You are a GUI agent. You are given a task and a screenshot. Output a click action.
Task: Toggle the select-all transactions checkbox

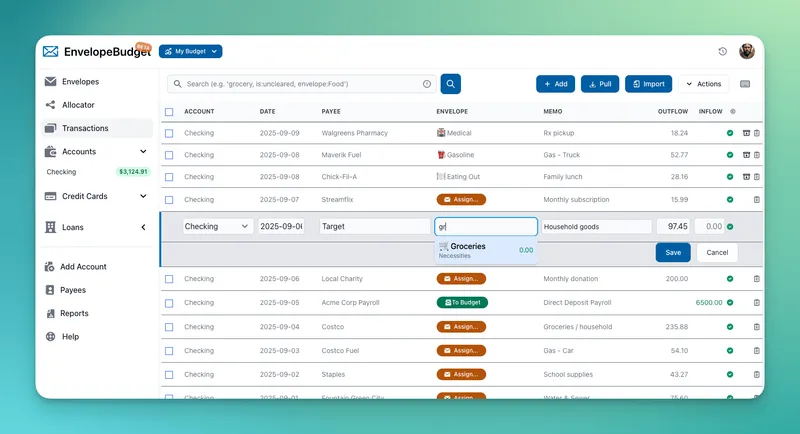click(169, 112)
